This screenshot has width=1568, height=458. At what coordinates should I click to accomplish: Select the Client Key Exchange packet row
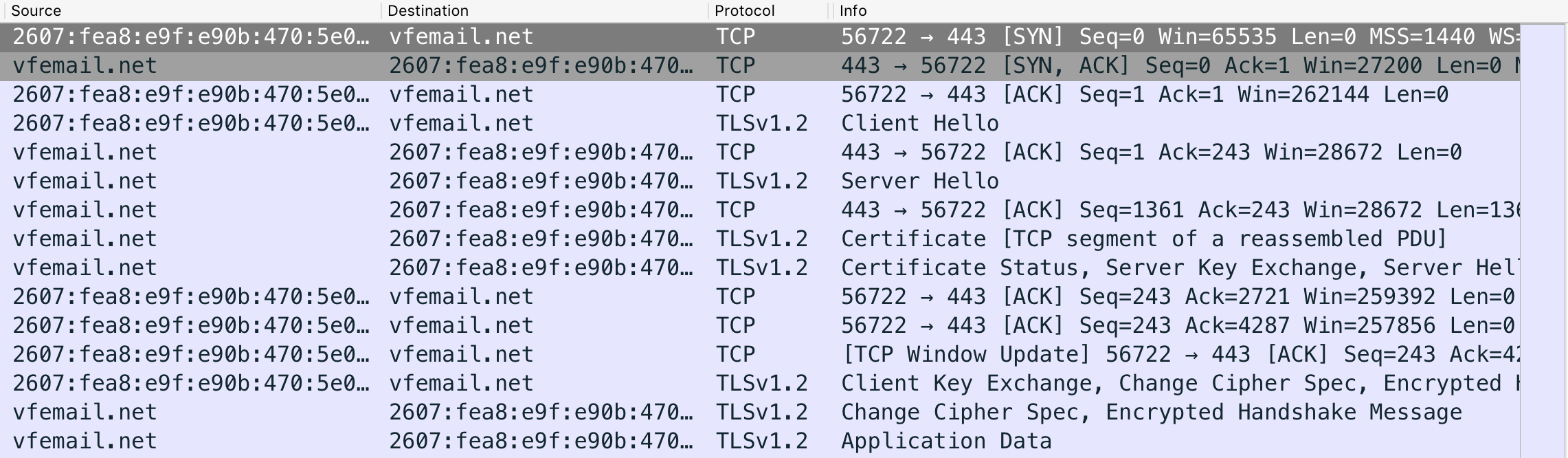760,383
